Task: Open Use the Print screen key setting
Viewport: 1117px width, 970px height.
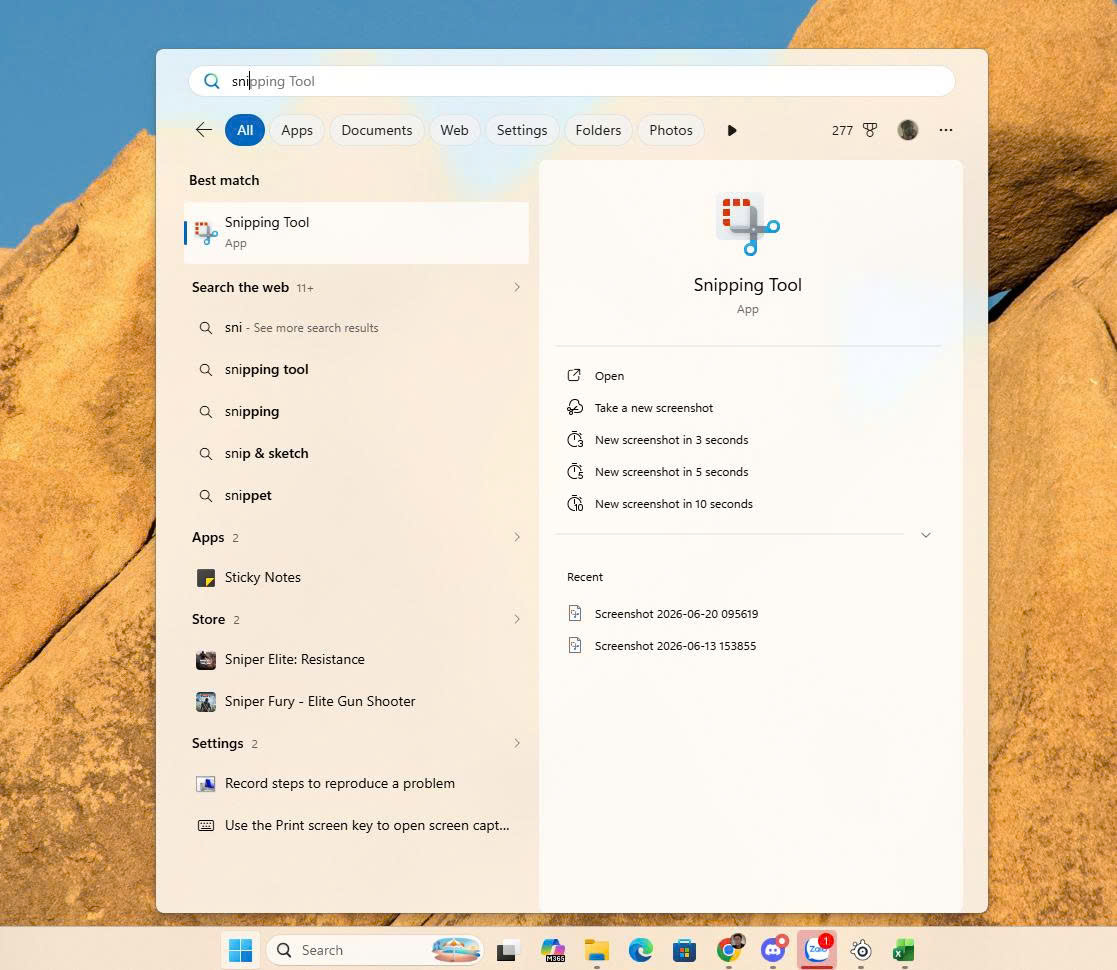Action: tap(356, 825)
